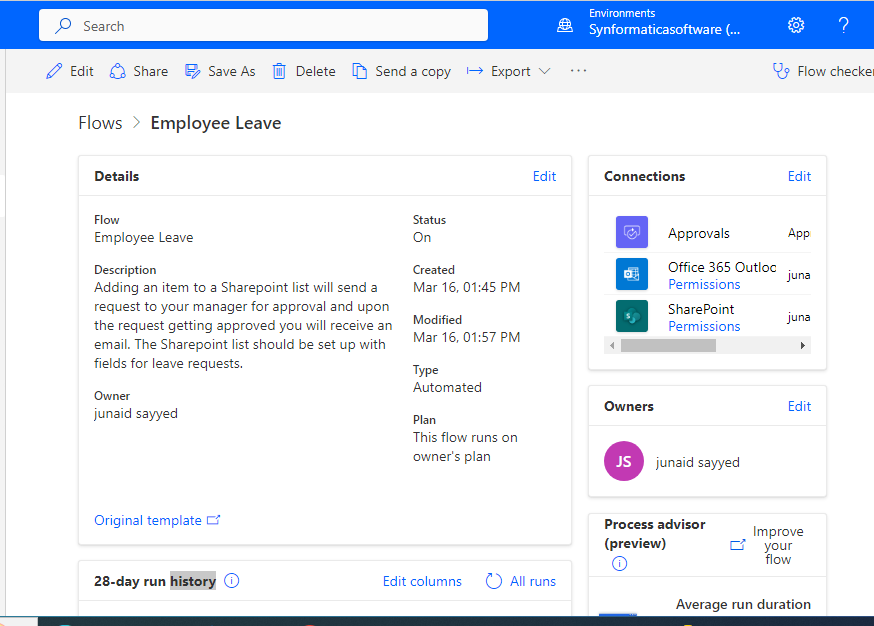The height and width of the screenshot is (626, 874).
Task: Click Edit link in Owners card
Action: coord(799,406)
